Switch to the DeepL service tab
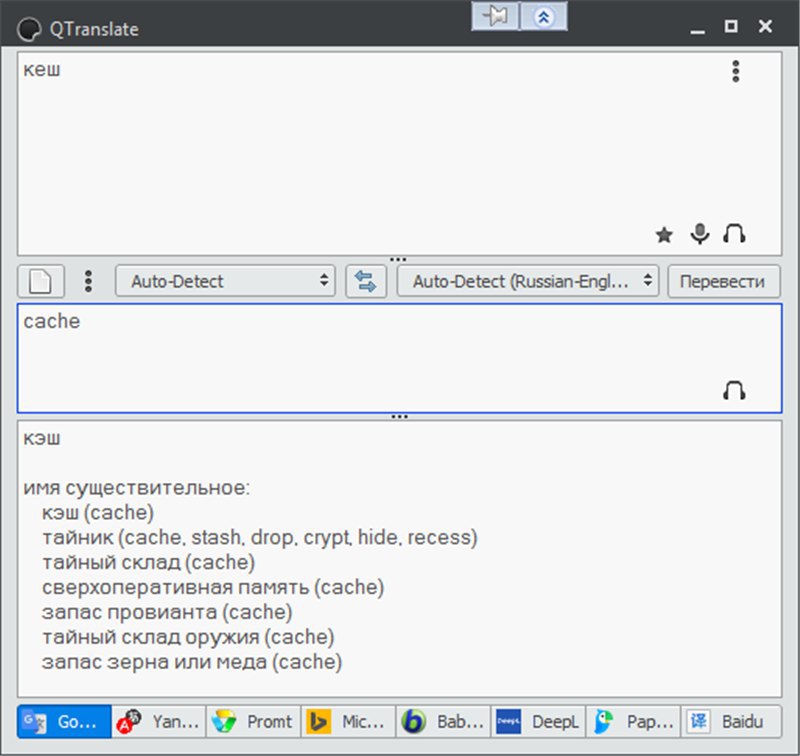Screen dimensions: 800x756 pyautogui.click(x=538, y=721)
